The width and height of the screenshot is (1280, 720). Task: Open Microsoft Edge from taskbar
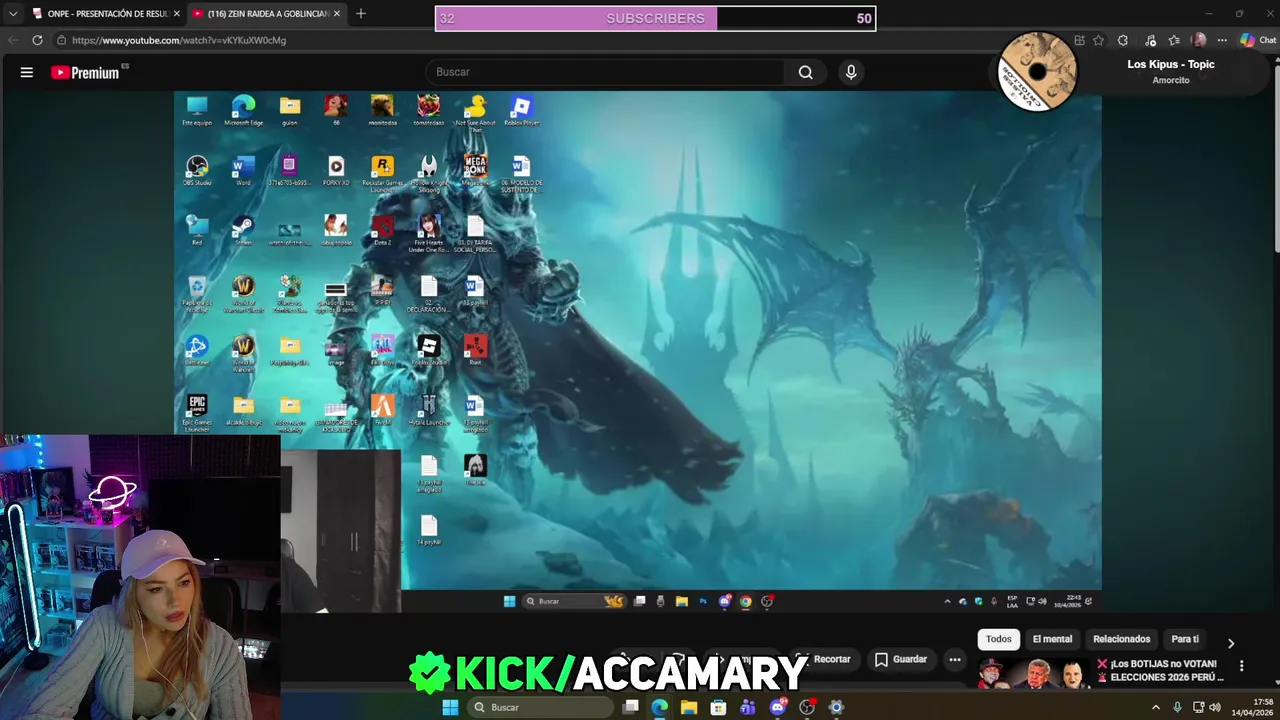tap(659, 707)
